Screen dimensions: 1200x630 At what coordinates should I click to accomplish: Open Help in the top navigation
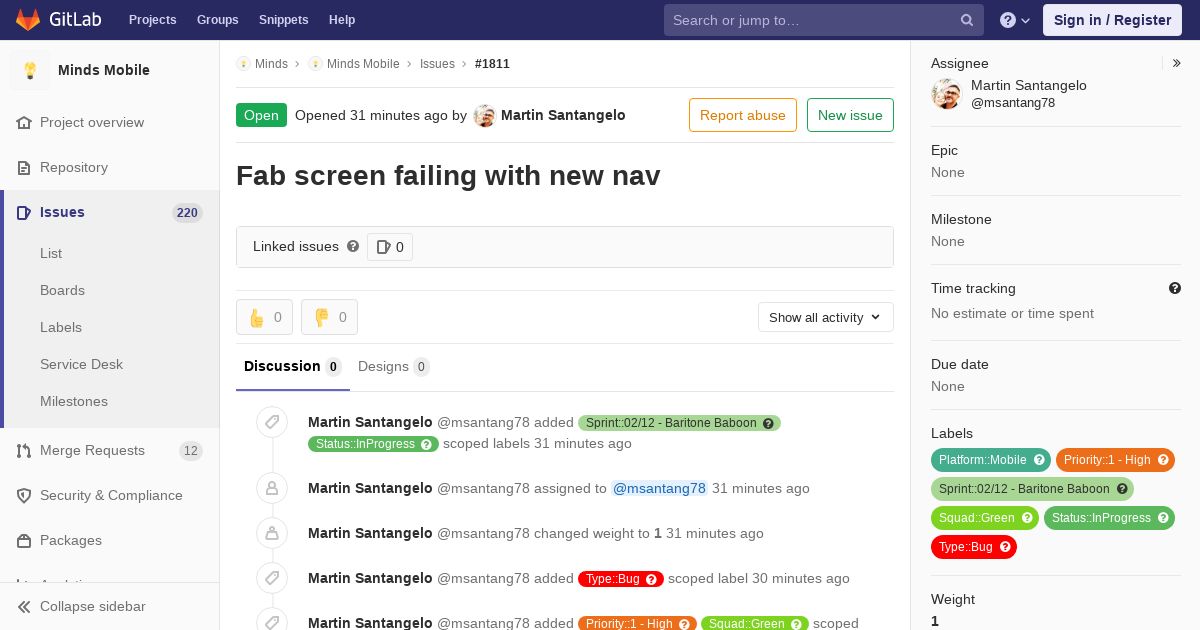(342, 20)
